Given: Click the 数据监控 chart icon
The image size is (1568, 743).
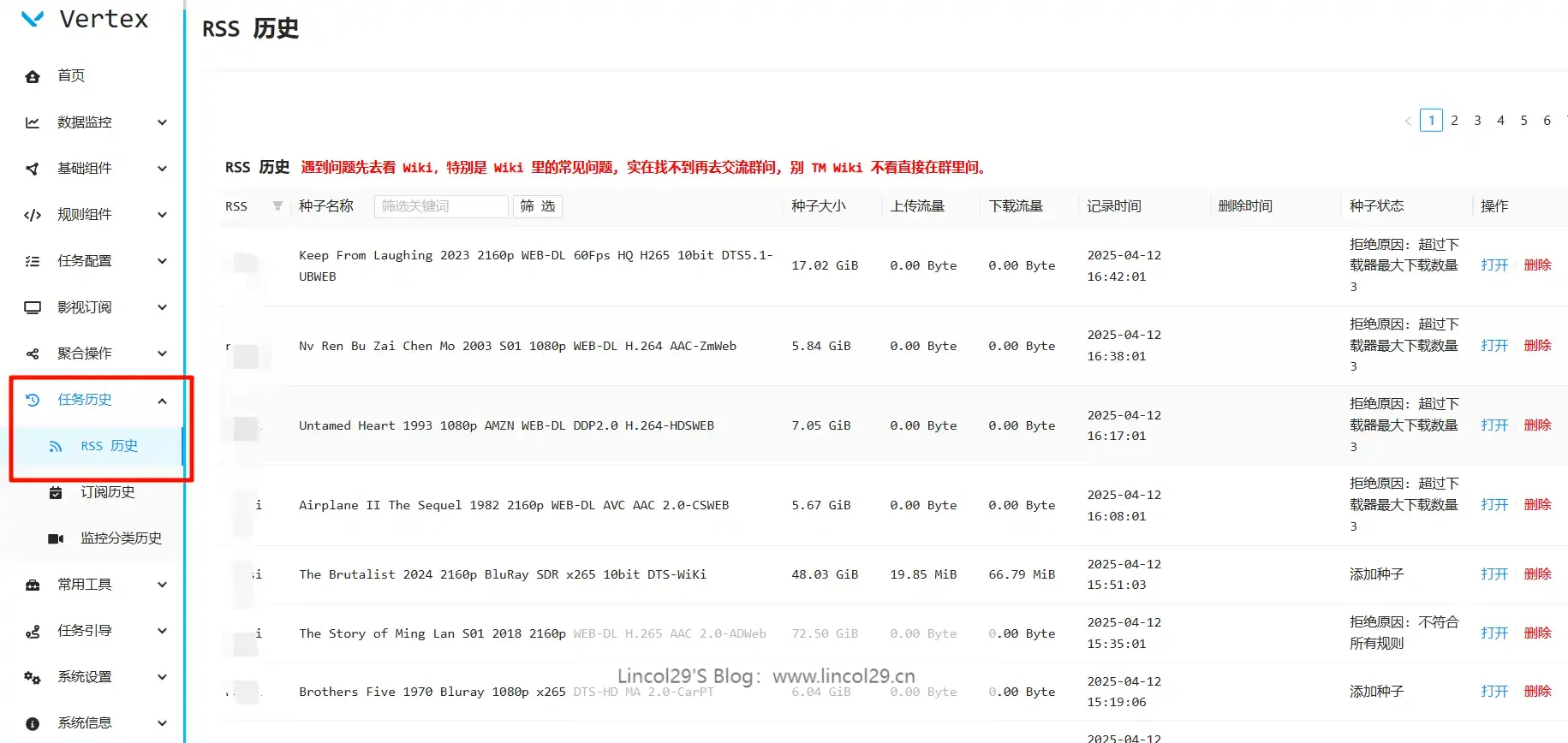Looking at the screenshot, I should (33, 122).
